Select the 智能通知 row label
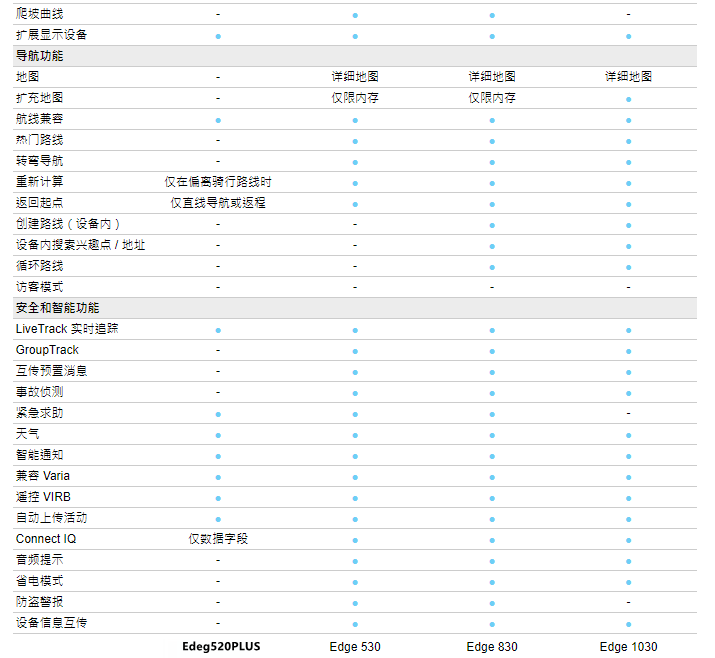715x658 pixels. [x=39, y=455]
